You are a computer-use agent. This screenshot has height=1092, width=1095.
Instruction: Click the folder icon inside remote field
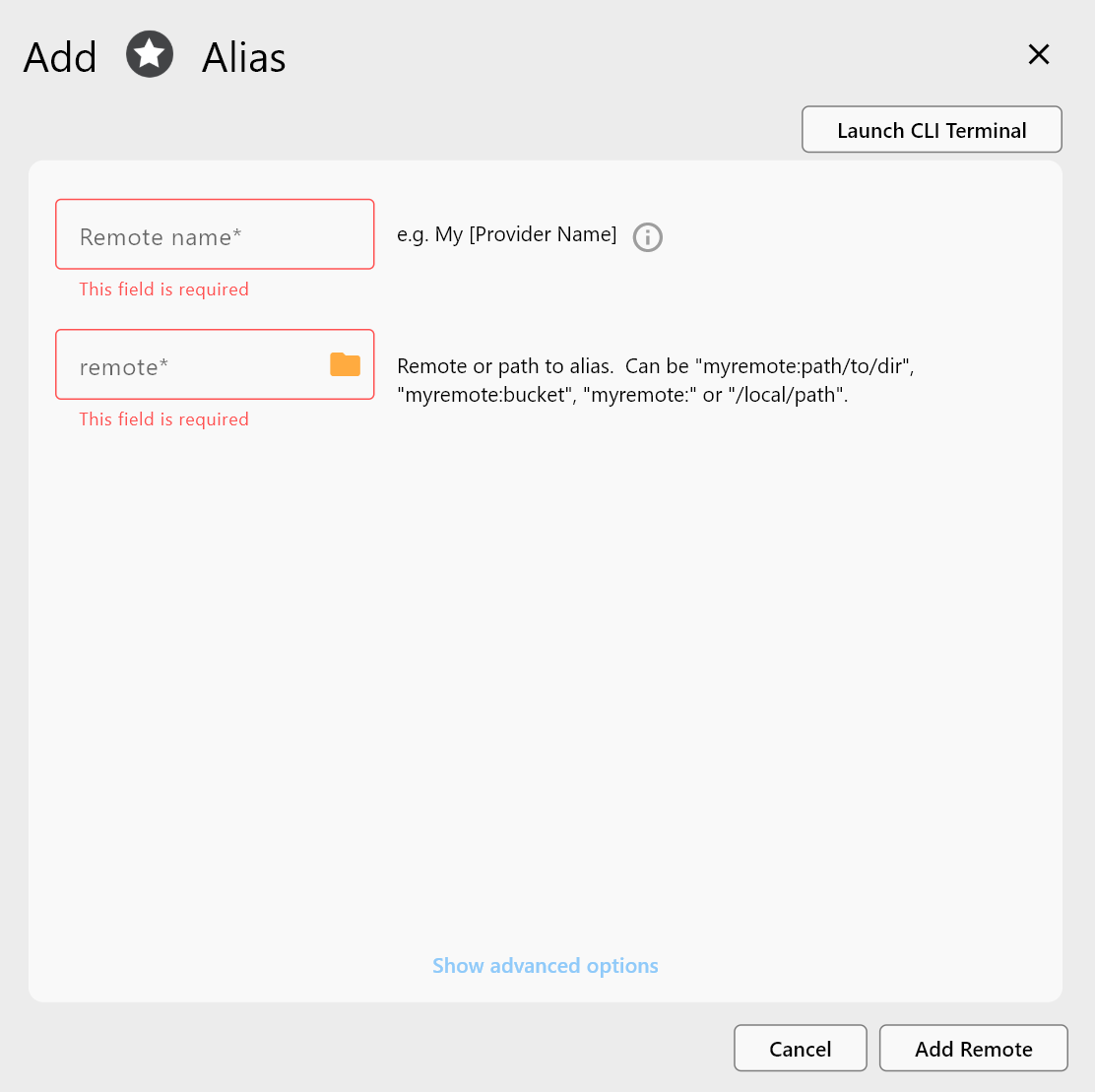point(345,363)
